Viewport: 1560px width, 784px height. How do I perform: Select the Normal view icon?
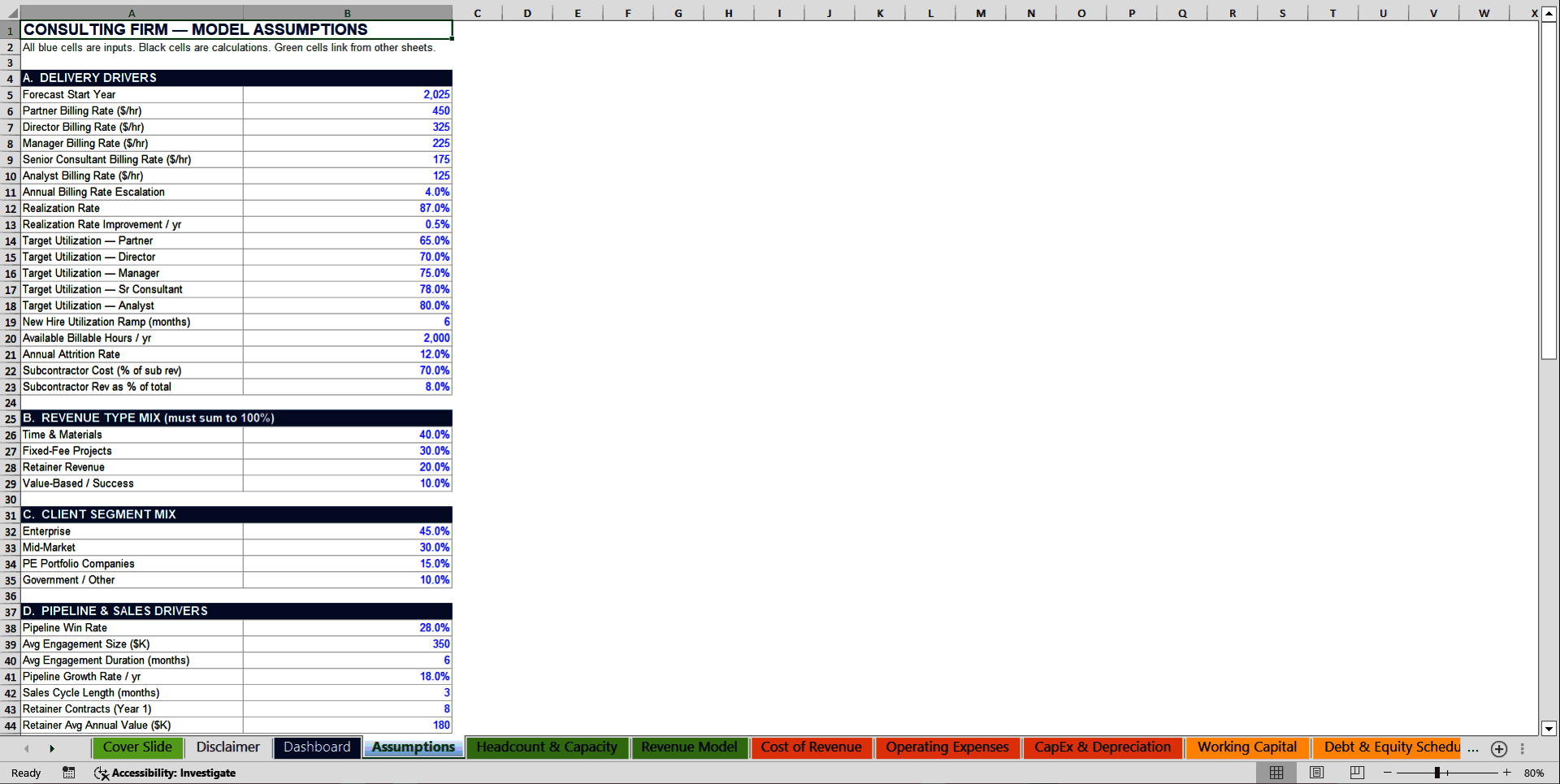(1276, 773)
